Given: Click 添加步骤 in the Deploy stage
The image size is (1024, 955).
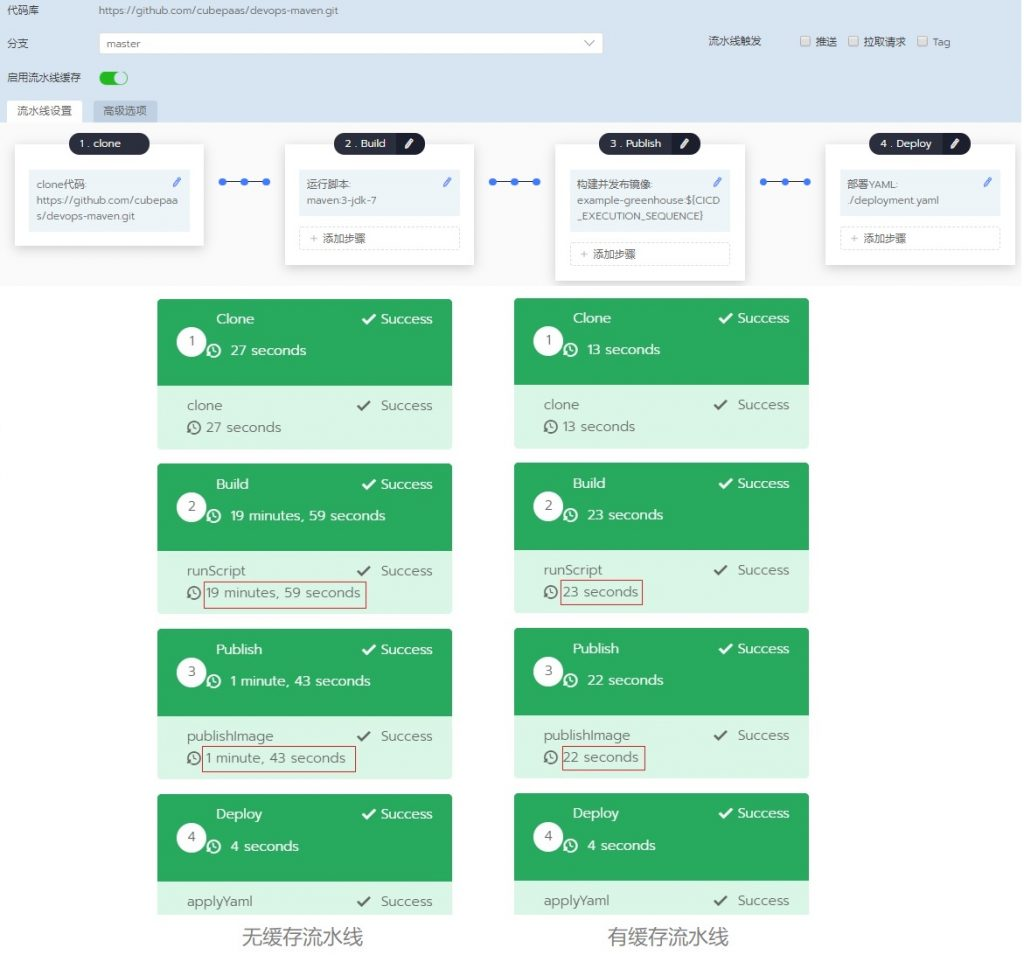Looking at the screenshot, I should (x=919, y=238).
